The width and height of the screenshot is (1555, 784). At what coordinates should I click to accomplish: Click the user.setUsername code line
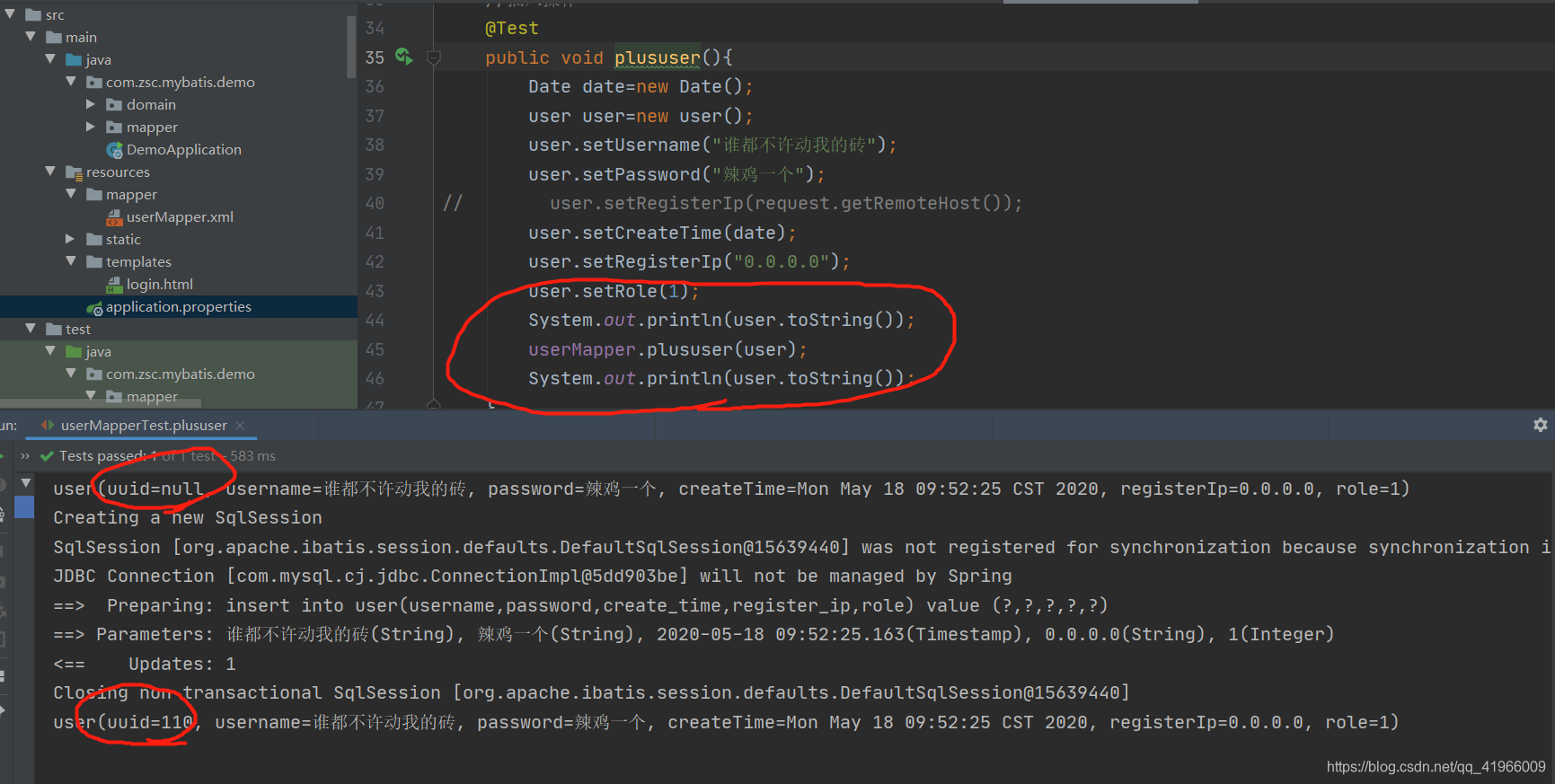(x=712, y=145)
